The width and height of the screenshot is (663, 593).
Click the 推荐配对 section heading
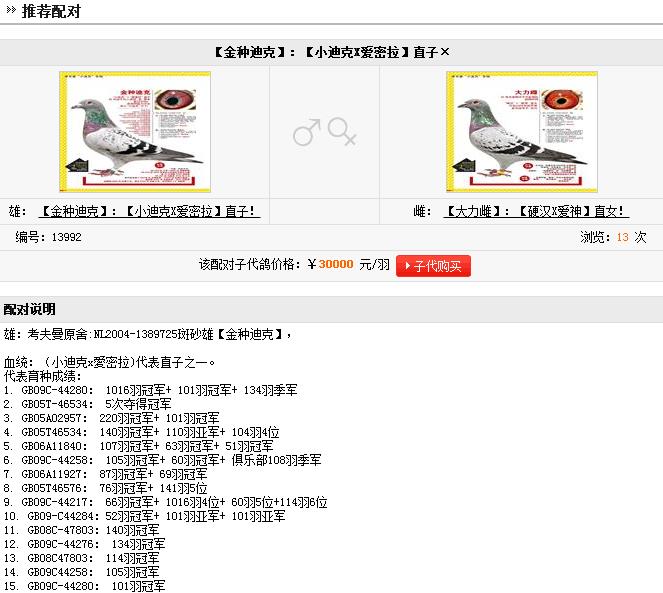pyautogui.click(x=51, y=11)
